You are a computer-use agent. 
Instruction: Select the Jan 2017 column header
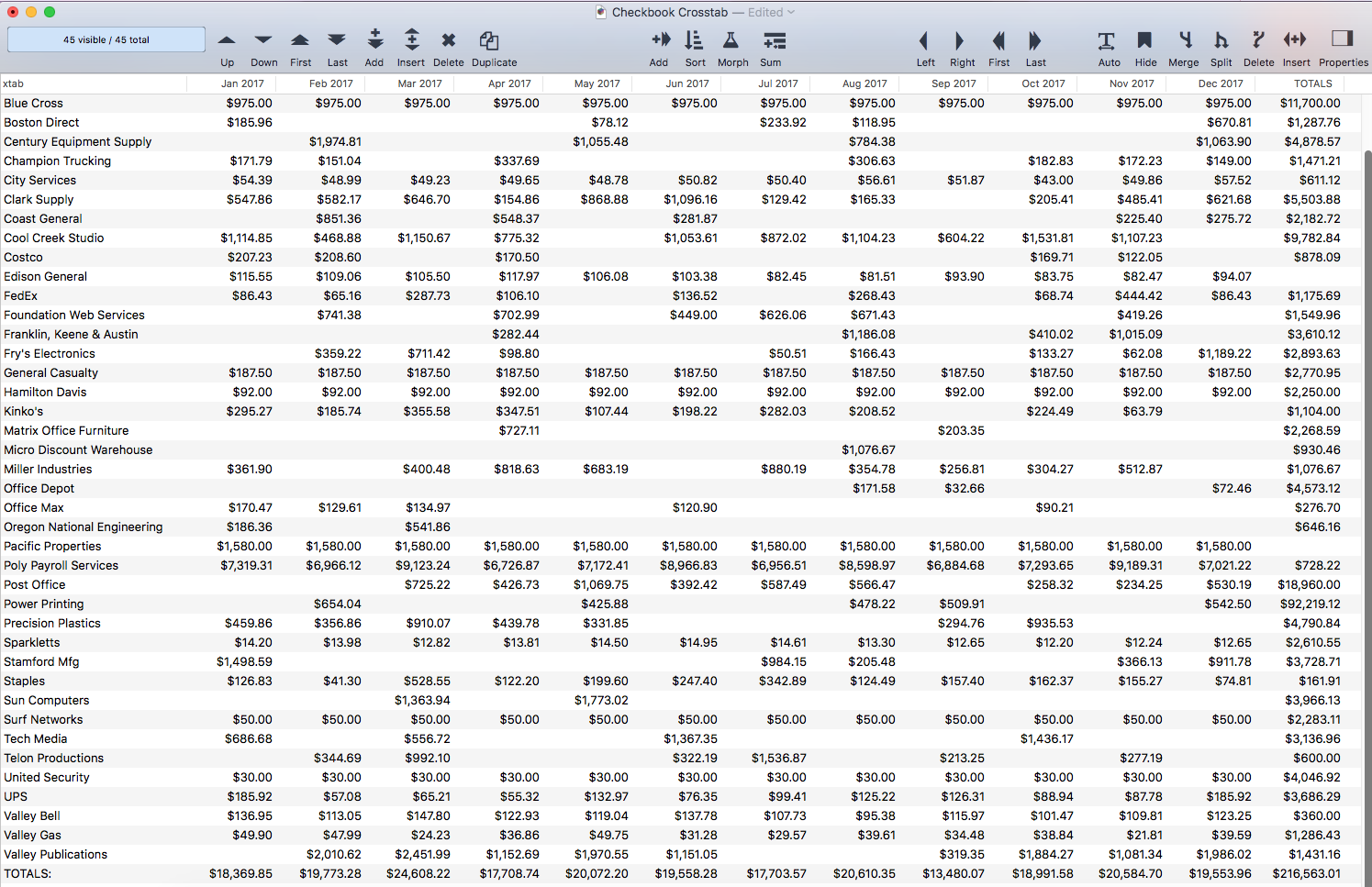pyautogui.click(x=242, y=83)
